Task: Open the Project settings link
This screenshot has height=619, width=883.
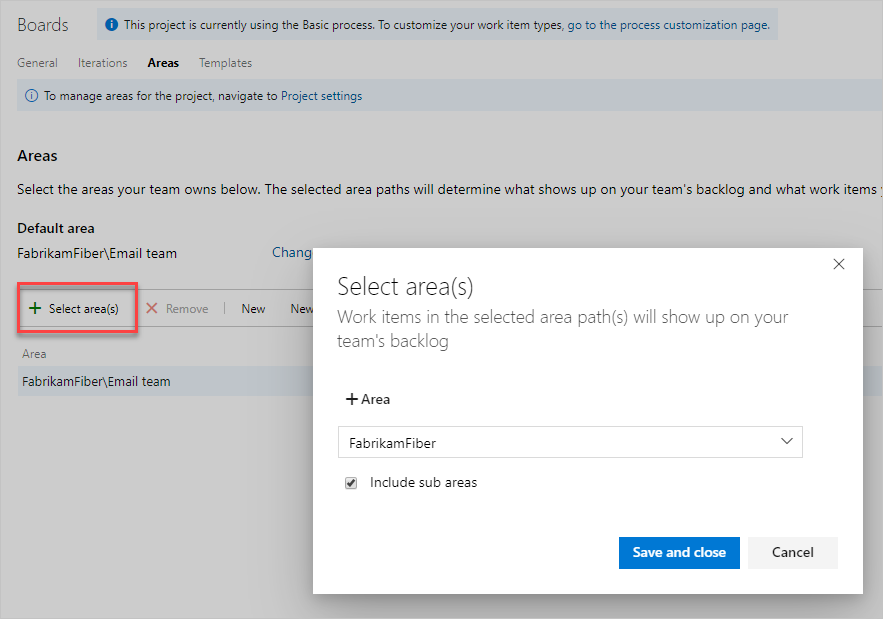Action: 322,96
